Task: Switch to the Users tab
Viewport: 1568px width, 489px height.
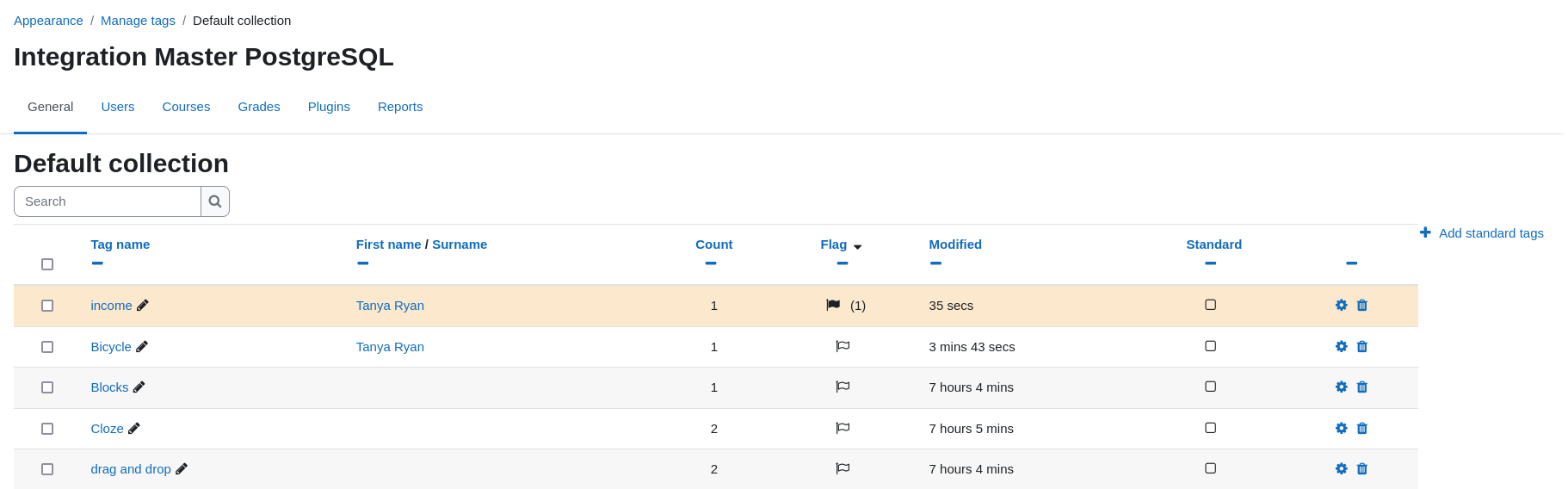Action: (x=118, y=107)
